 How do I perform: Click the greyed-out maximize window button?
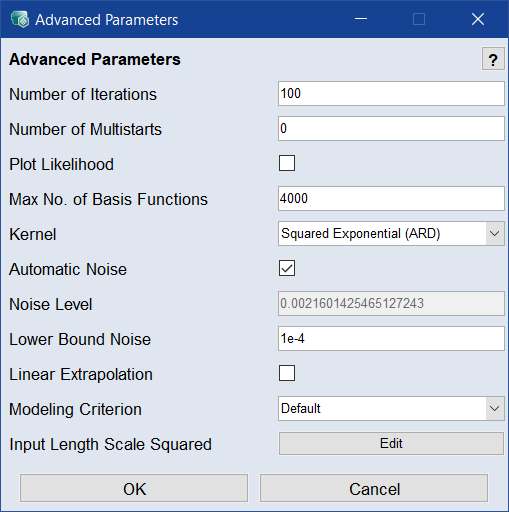point(419,19)
